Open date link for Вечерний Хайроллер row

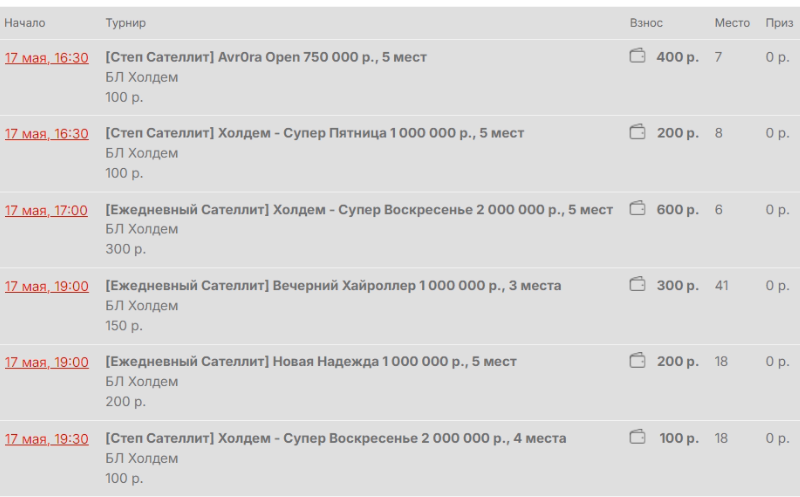coord(46,286)
